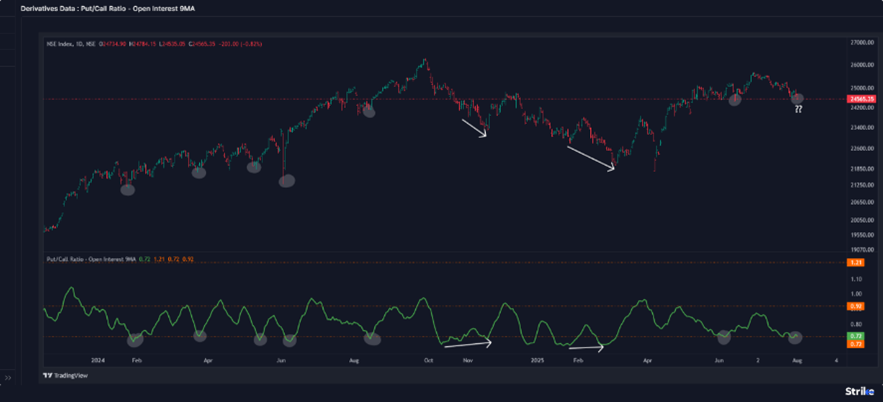Click the white arrow on indicator near Nov
883x402 pixels.
[x=467, y=344]
